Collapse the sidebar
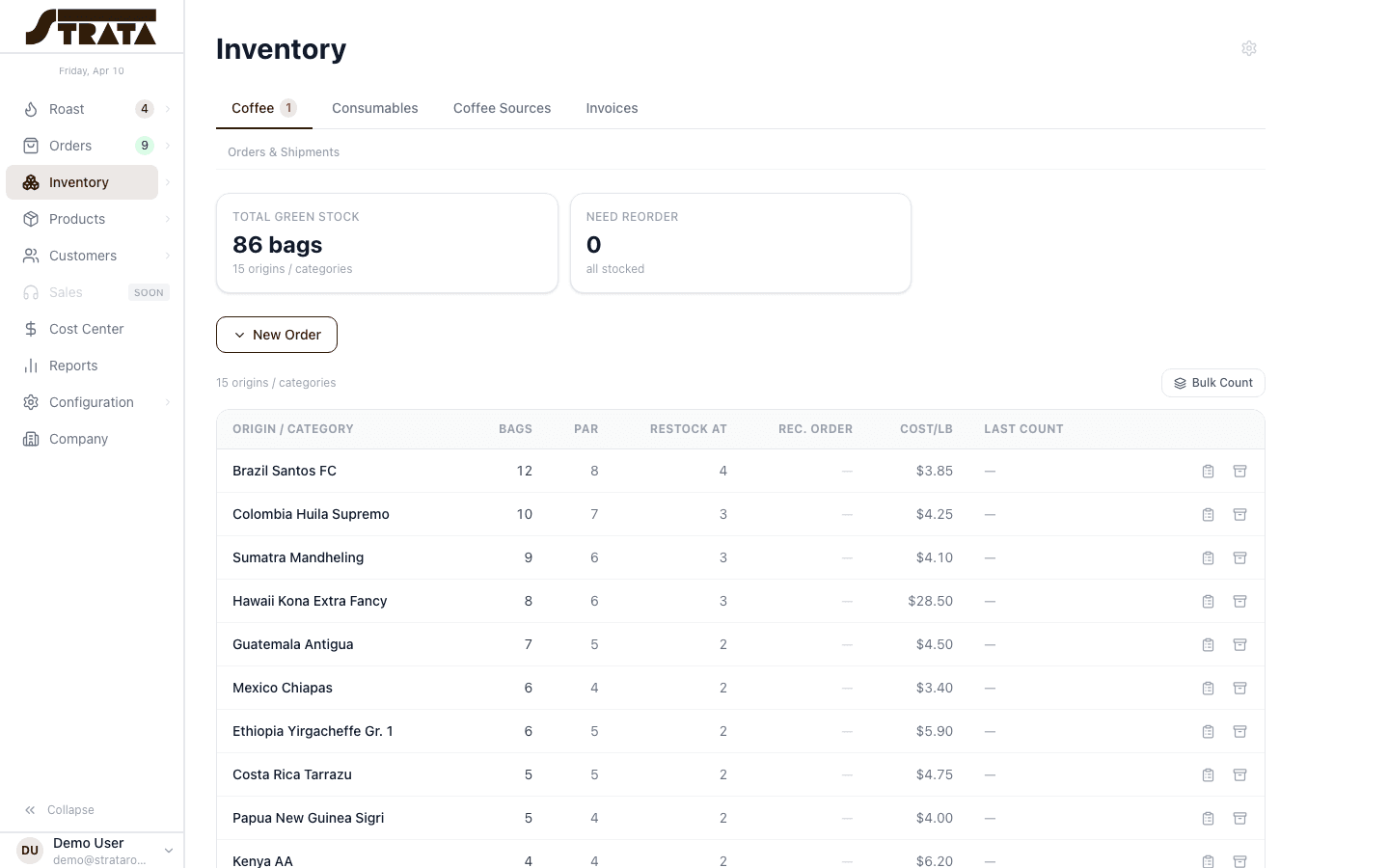 click(58, 810)
